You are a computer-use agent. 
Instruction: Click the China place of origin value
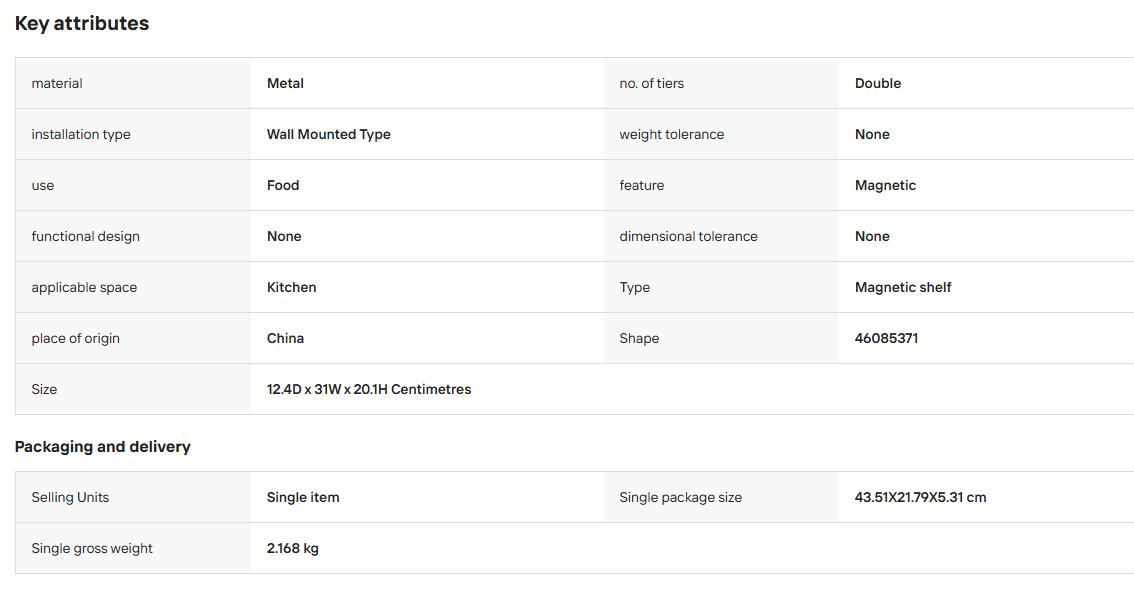(285, 338)
